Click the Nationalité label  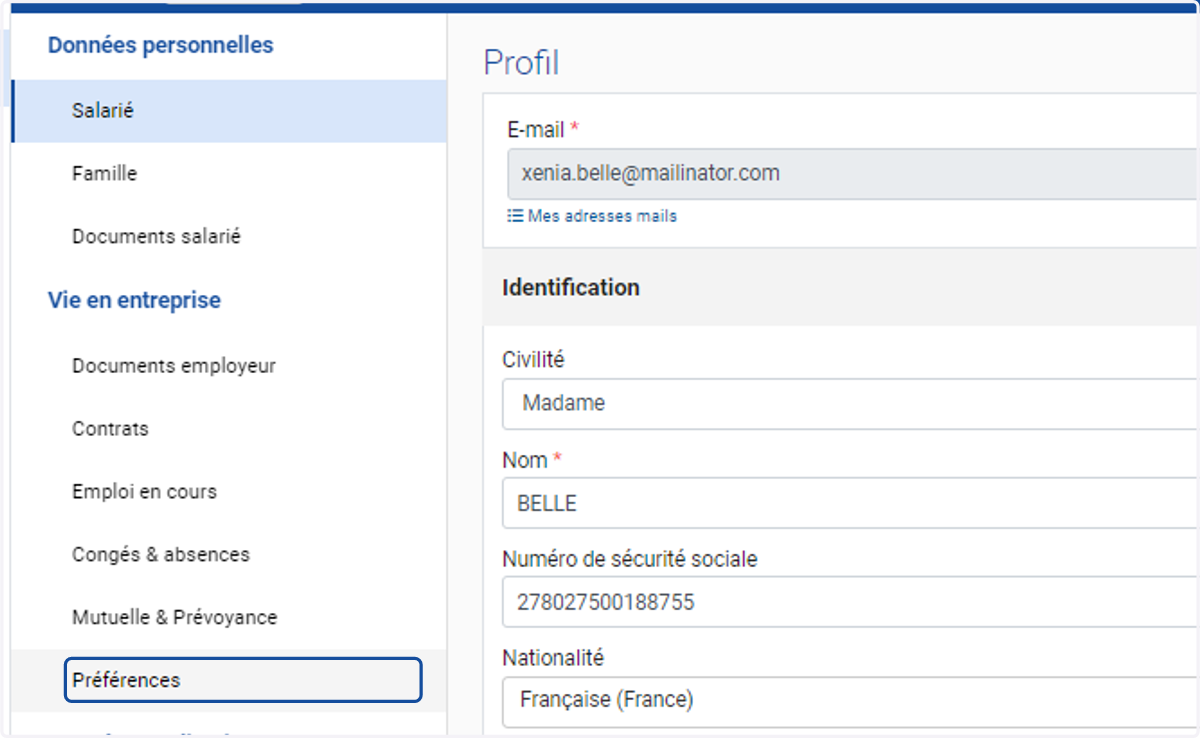(x=553, y=658)
